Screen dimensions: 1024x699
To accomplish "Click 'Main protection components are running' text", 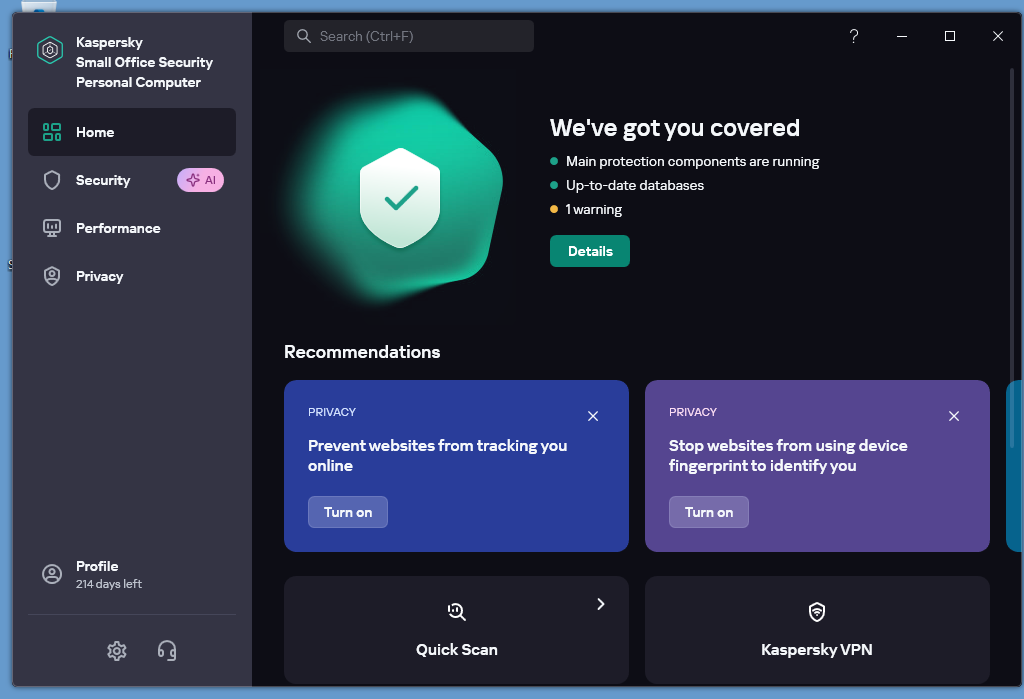I will (x=692, y=161).
